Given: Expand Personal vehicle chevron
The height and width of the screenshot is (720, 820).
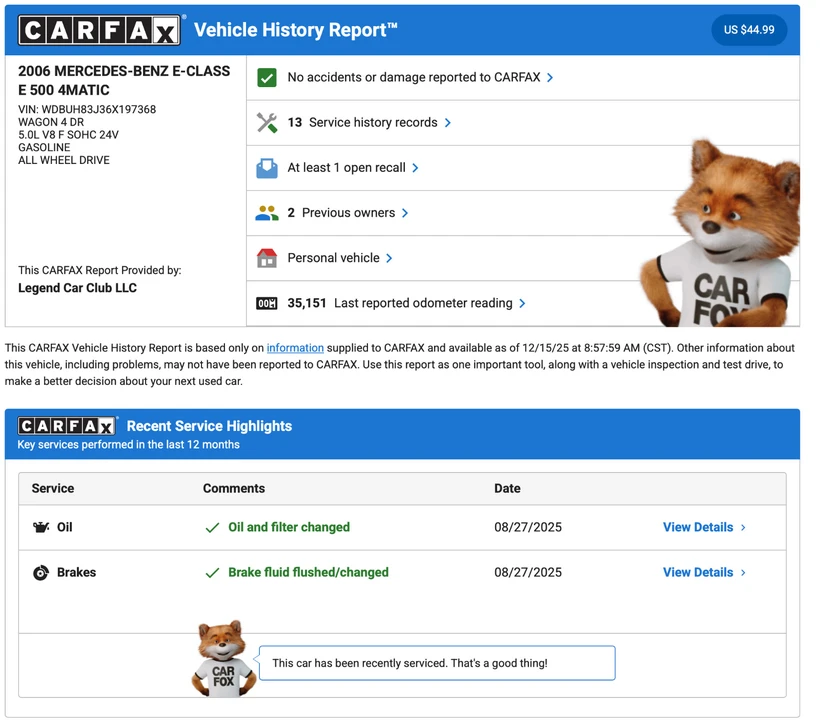Looking at the screenshot, I should click(389, 258).
